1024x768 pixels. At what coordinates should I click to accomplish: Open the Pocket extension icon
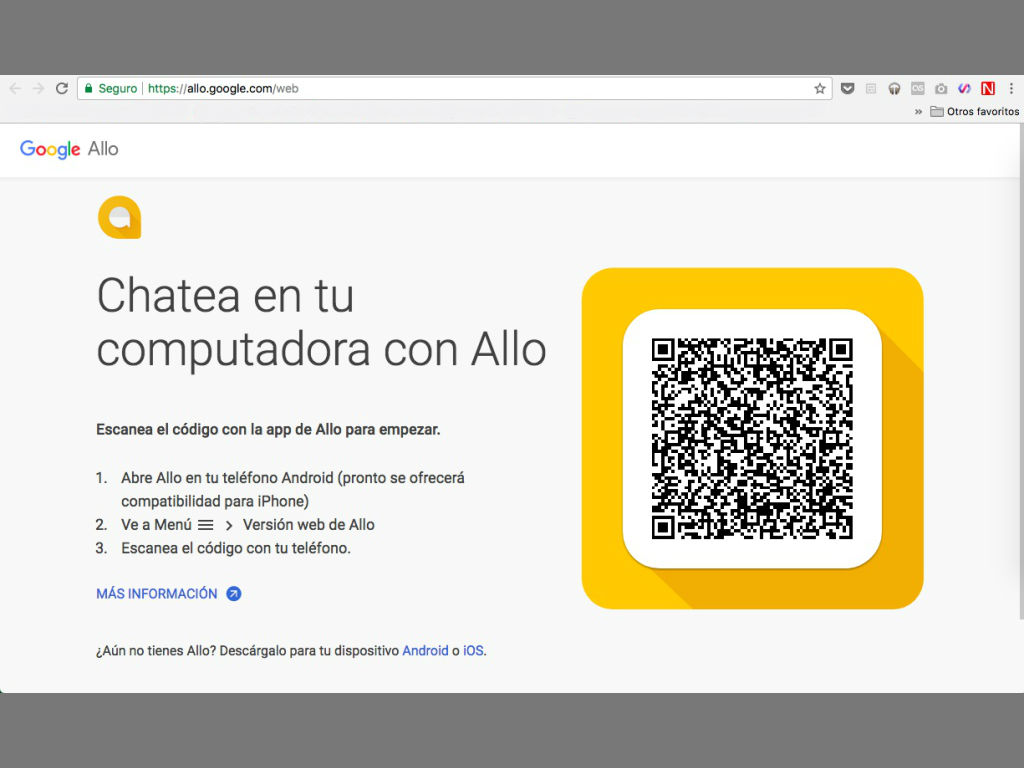(x=848, y=88)
